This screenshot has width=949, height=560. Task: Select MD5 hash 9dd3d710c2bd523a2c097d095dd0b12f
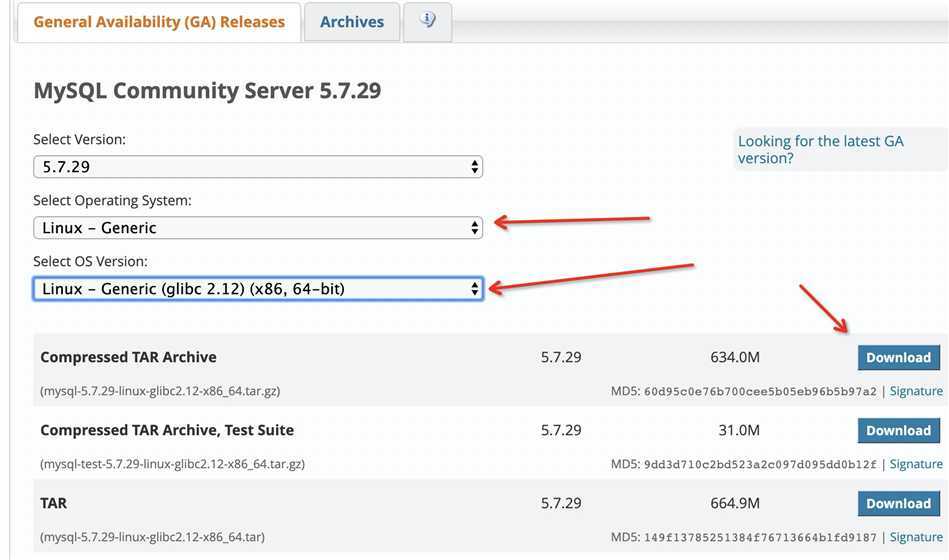(760, 464)
